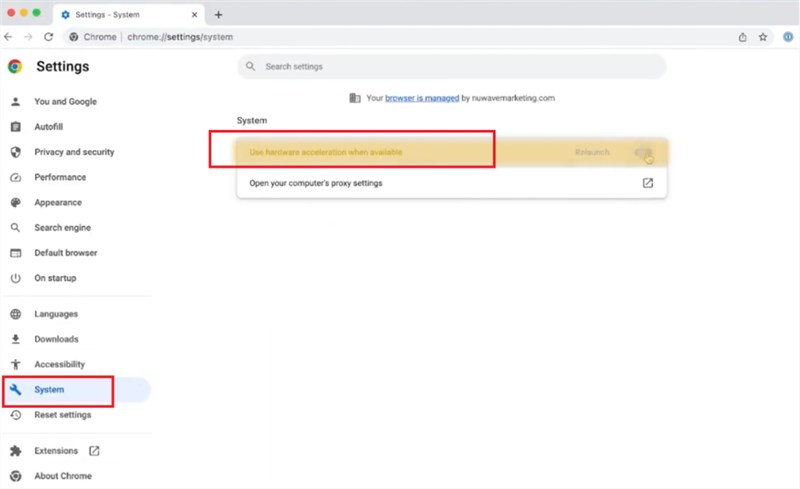
Task: Toggle hardware acceleration switch
Action: pyautogui.click(x=643, y=152)
